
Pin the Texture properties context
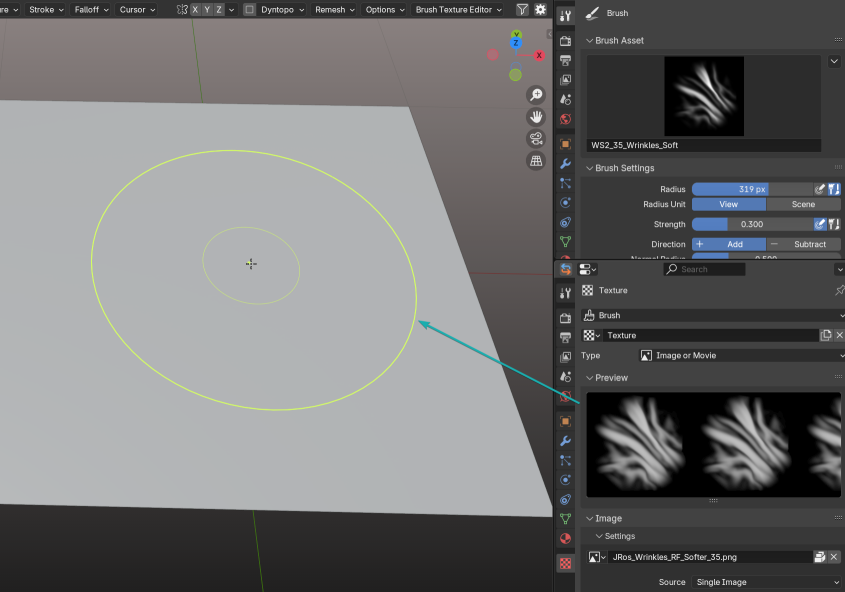[x=839, y=290]
